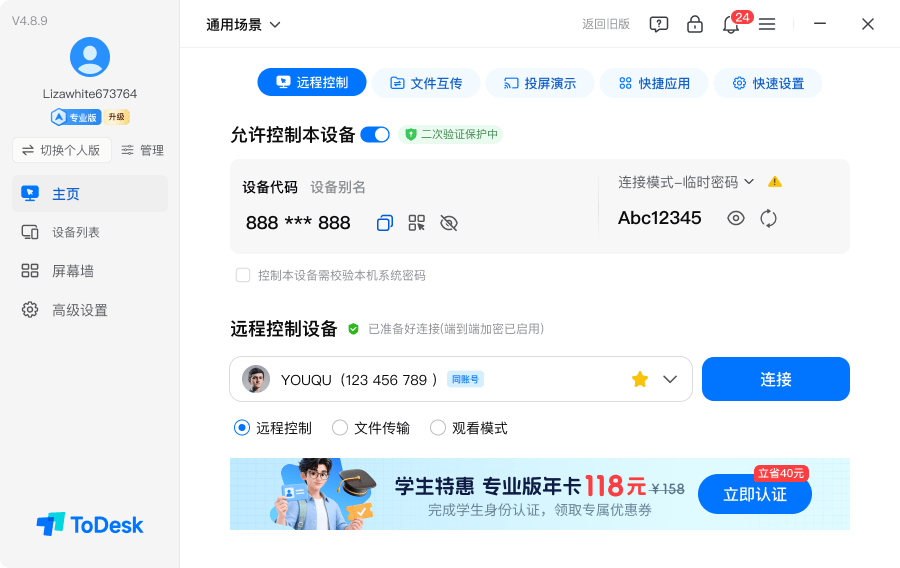The image size is (900, 568).
Task: Click temporary password Abc12345
Action: (x=660, y=218)
